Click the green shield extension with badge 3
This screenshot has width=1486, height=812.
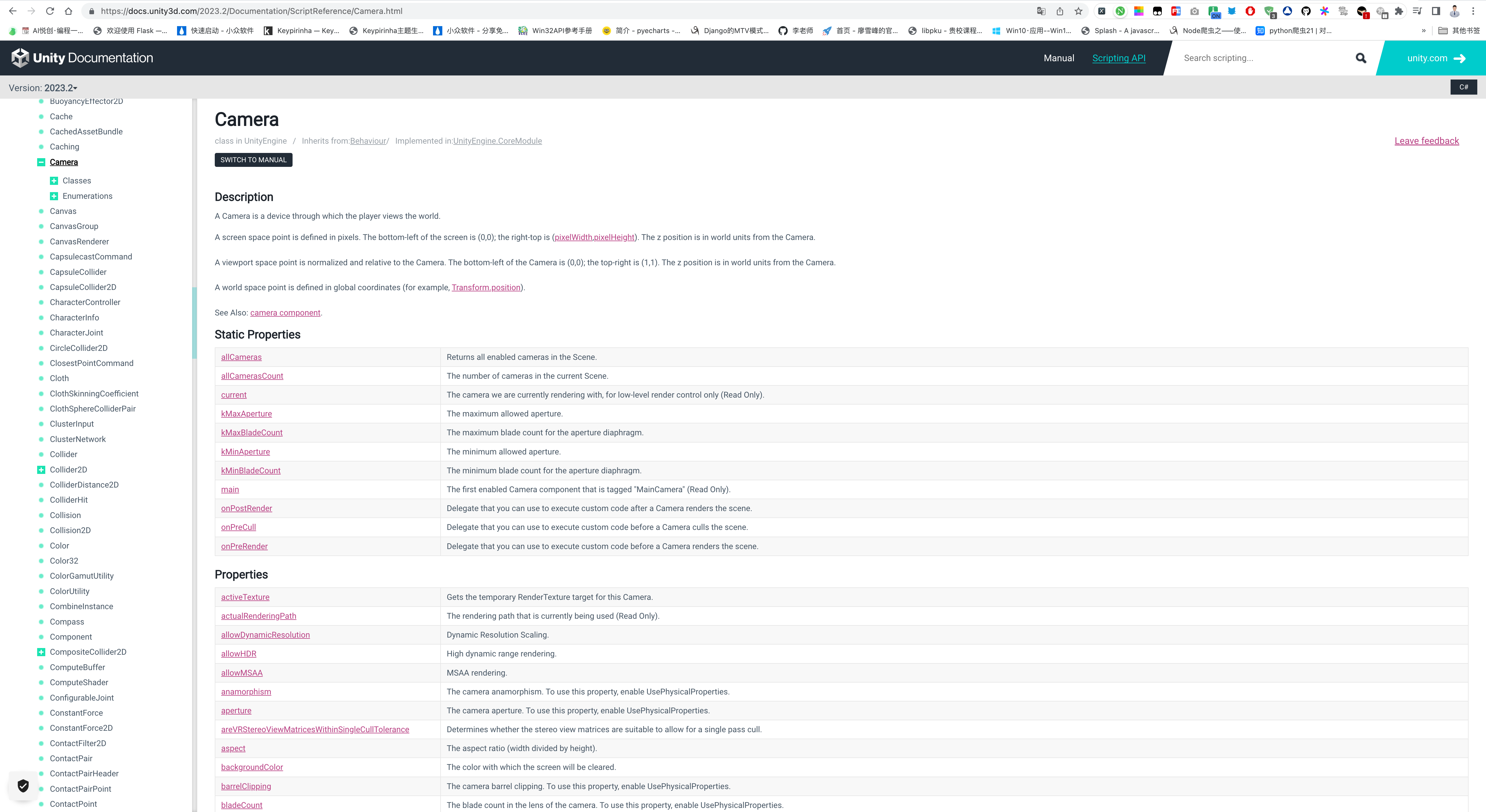pyautogui.click(x=1269, y=12)
